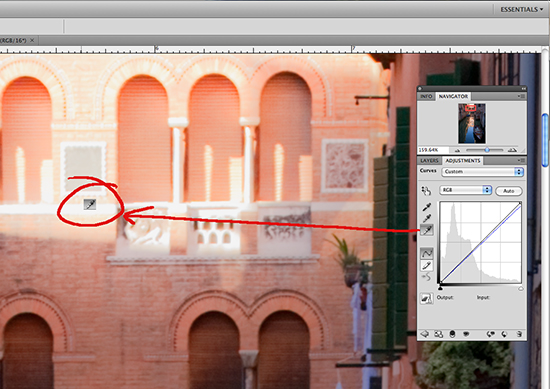The height and width of the screenshot is (389, 550).
Task: Click the Output label under curve
Action: click(445, 297)
